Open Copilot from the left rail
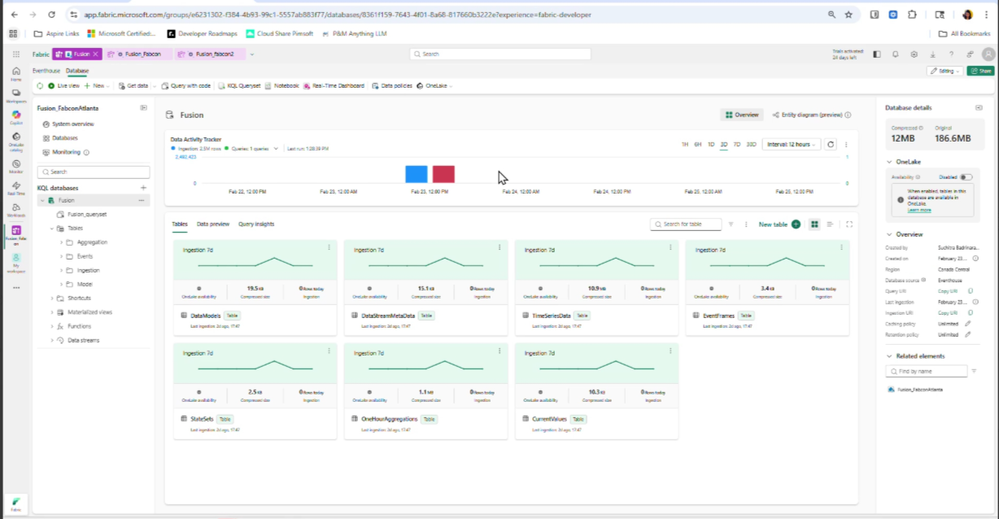 tap(16, 117)
